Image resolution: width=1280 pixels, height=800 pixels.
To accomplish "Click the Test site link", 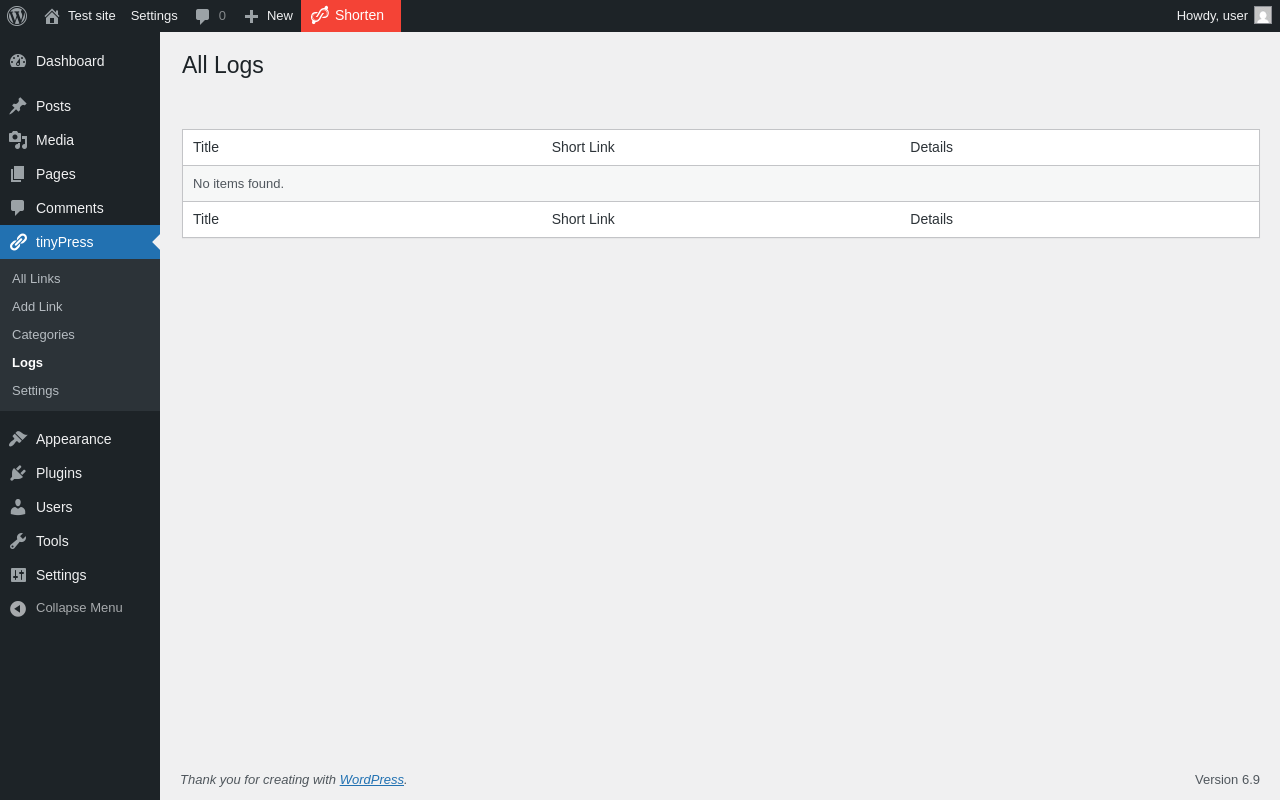I will click(92, 16).
